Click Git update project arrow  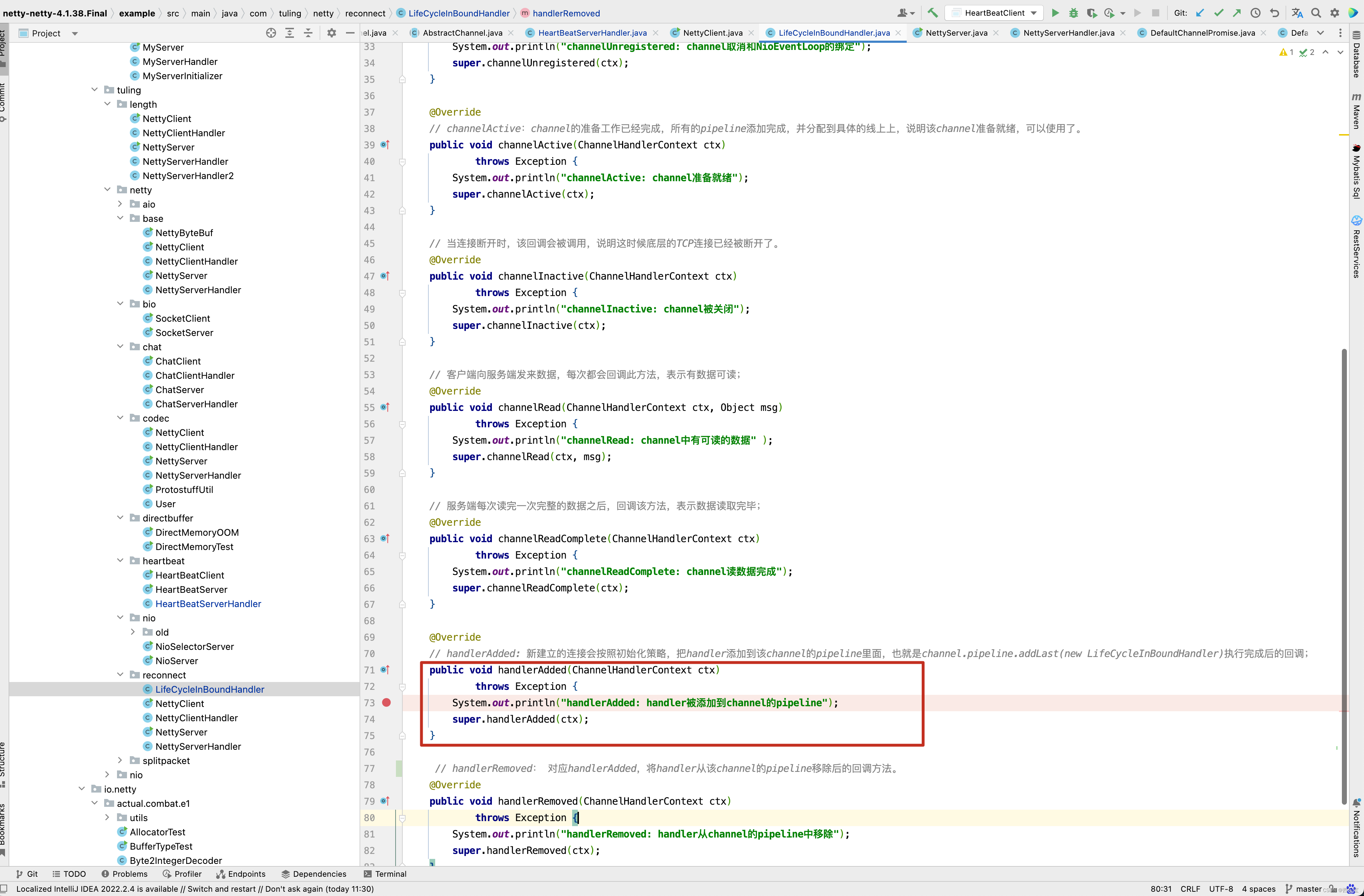tap(1200, 12)
